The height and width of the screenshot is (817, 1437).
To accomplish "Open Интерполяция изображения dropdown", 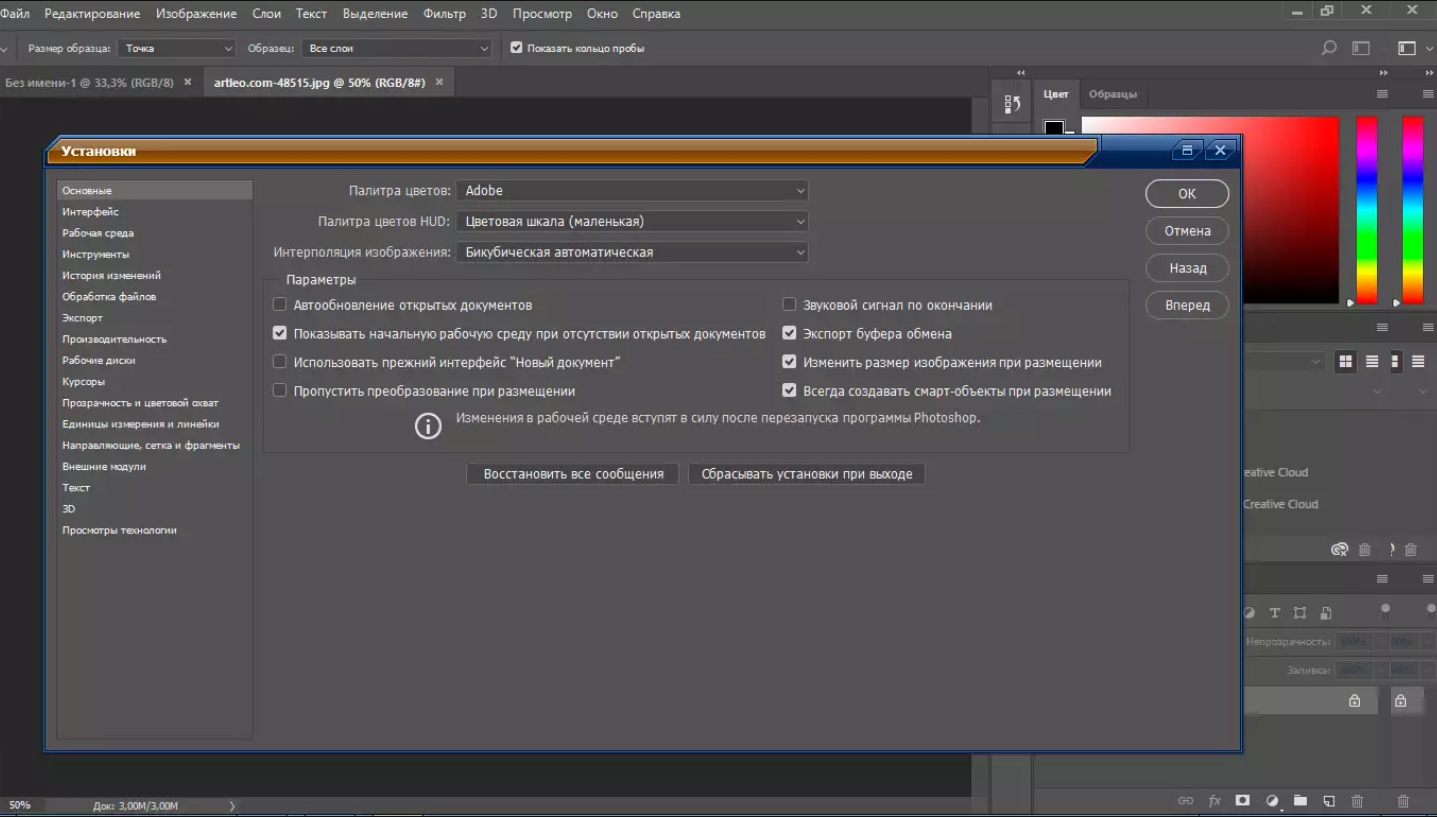I will (x=632, y=252).
